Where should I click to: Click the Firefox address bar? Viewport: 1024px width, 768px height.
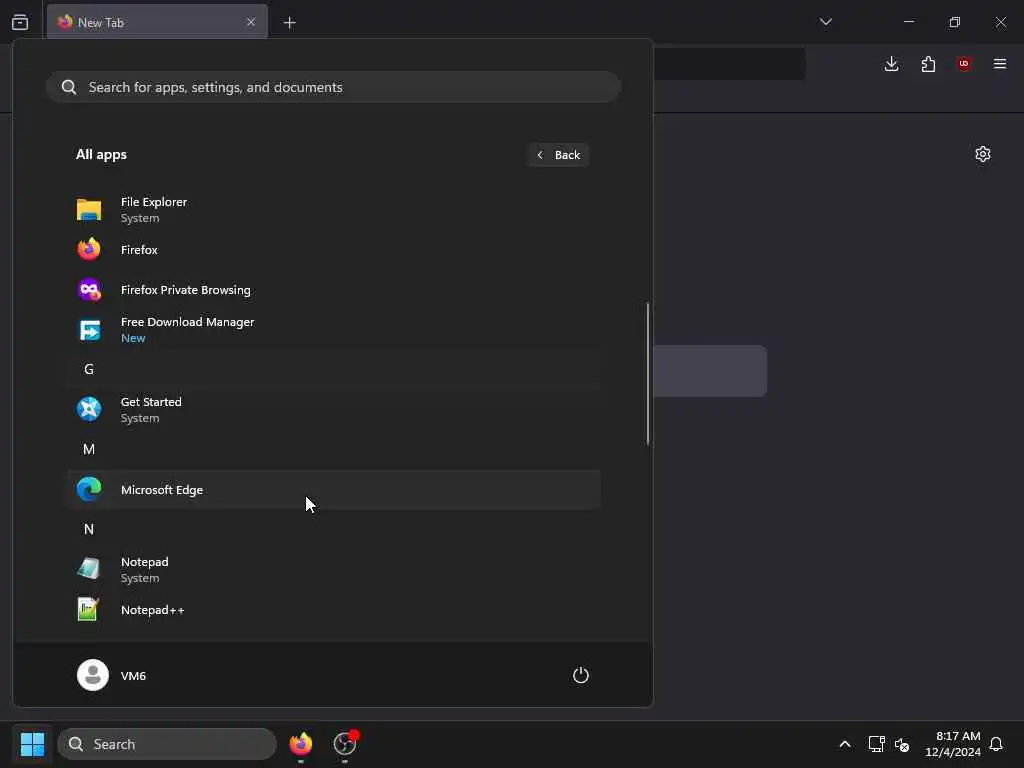729,64
